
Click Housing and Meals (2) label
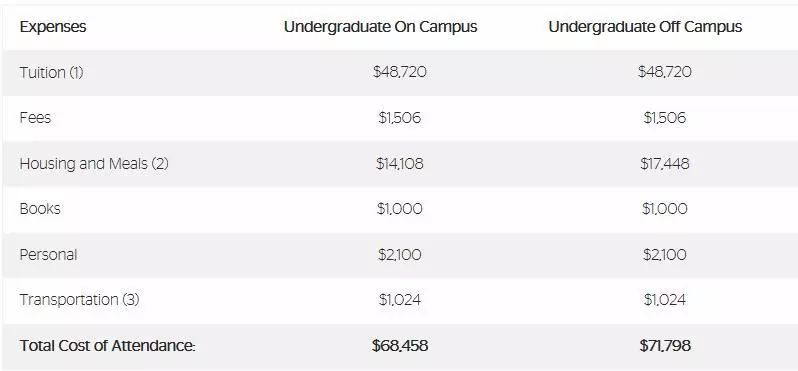(94, 164)
